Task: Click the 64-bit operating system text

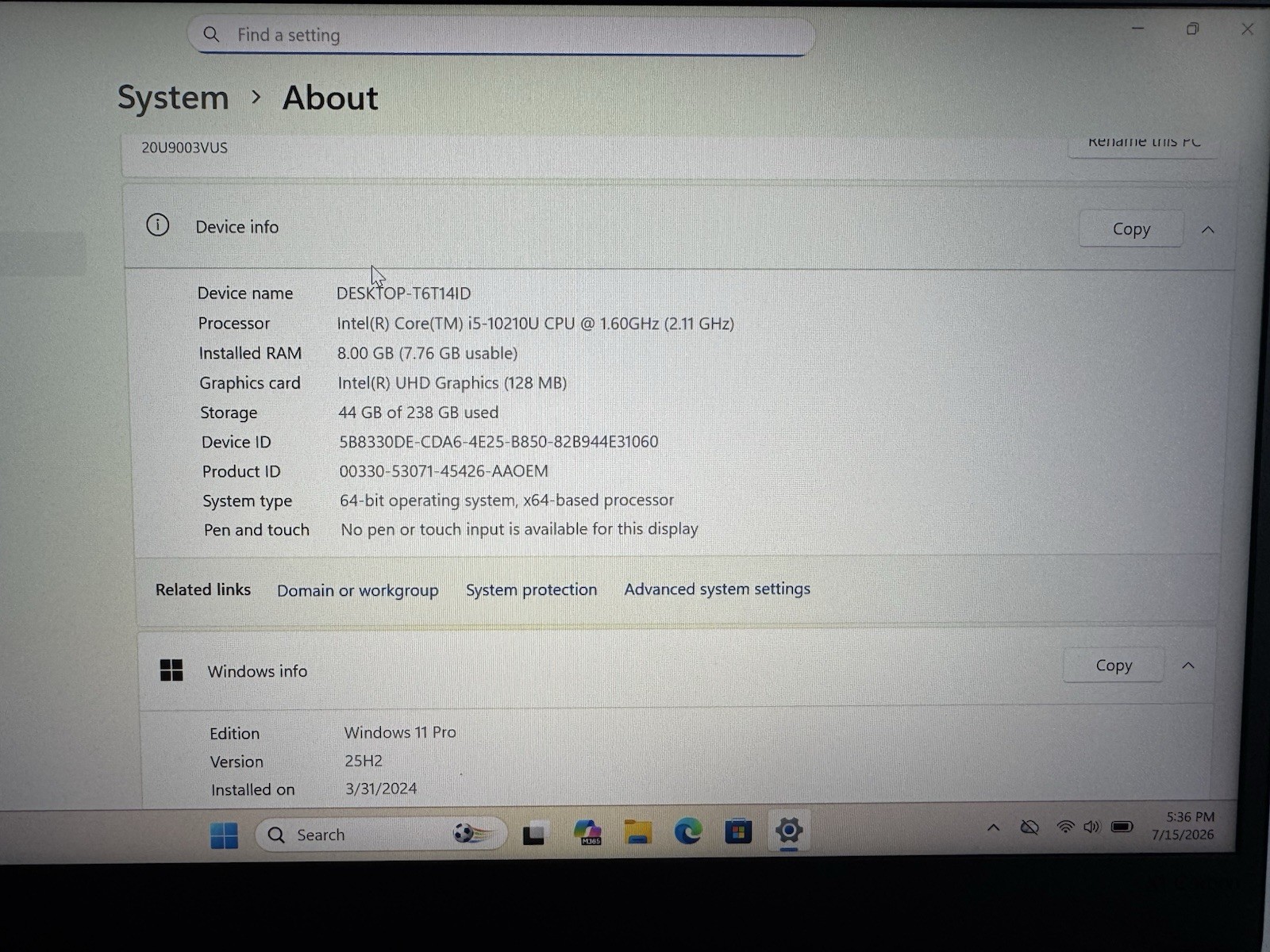Action: [506, 501]
